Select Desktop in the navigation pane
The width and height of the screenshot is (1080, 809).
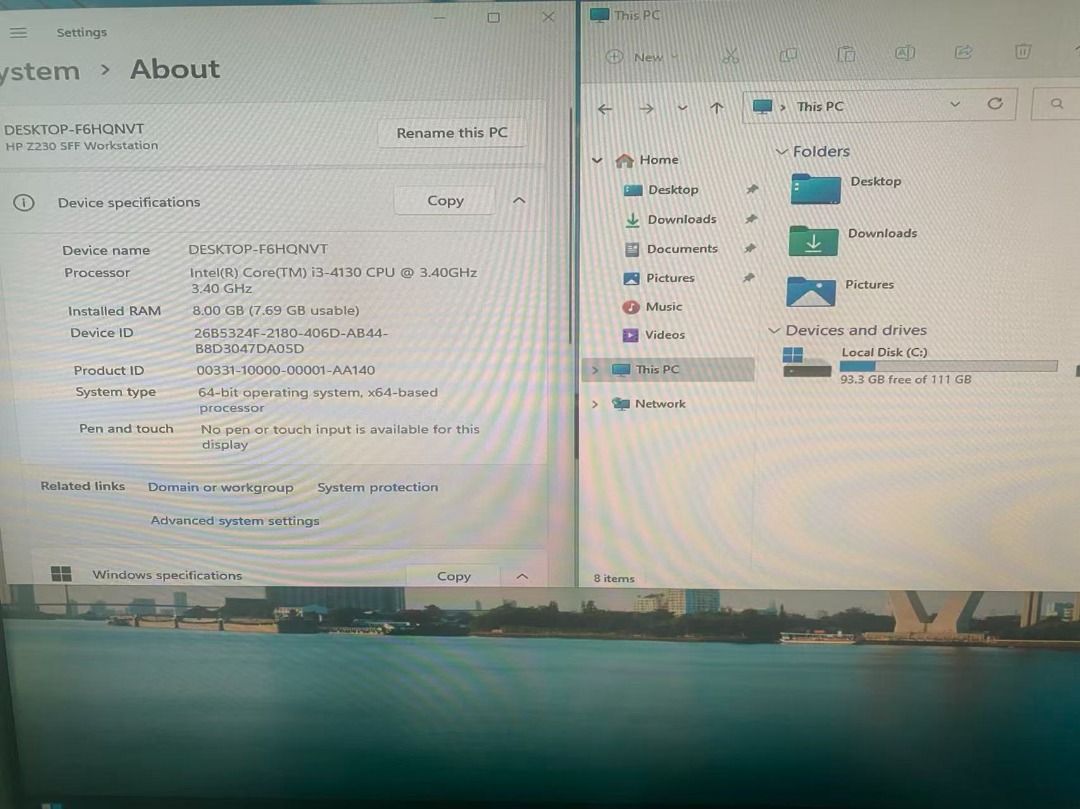click(x=661, y=189)
